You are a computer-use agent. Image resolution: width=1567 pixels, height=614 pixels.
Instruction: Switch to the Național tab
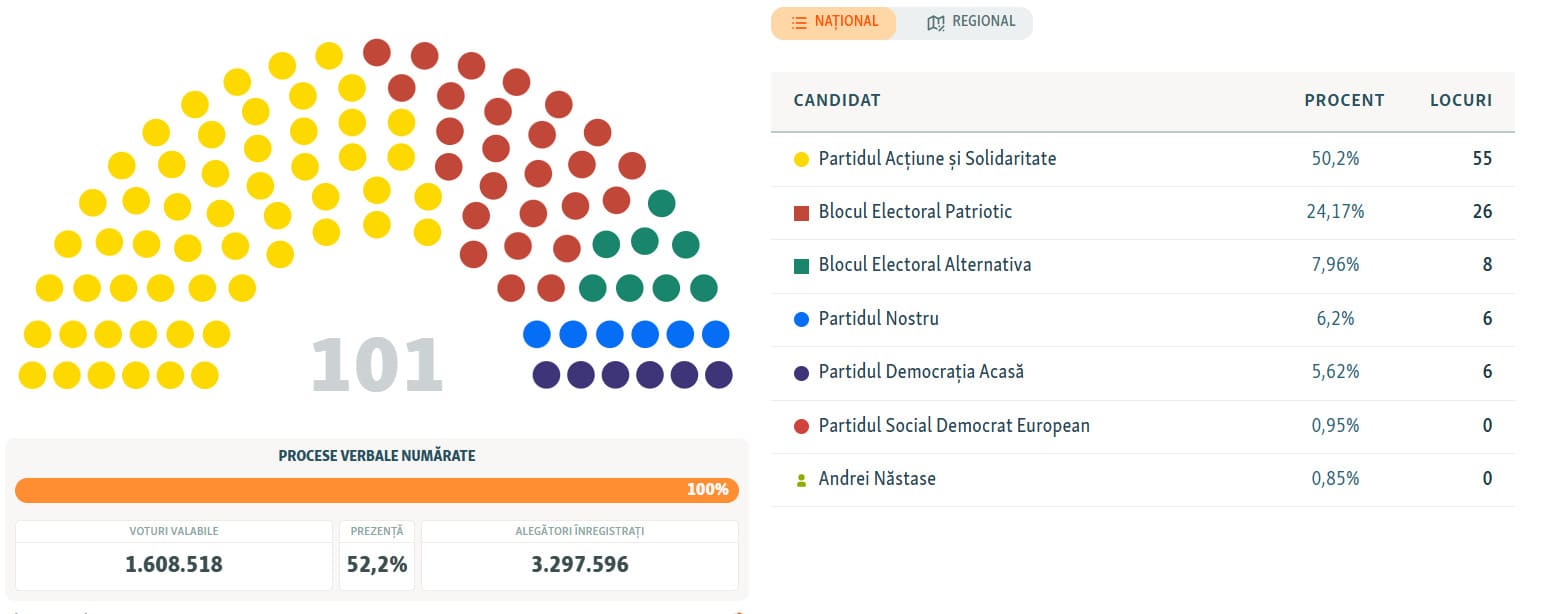(x=833, y=22)
